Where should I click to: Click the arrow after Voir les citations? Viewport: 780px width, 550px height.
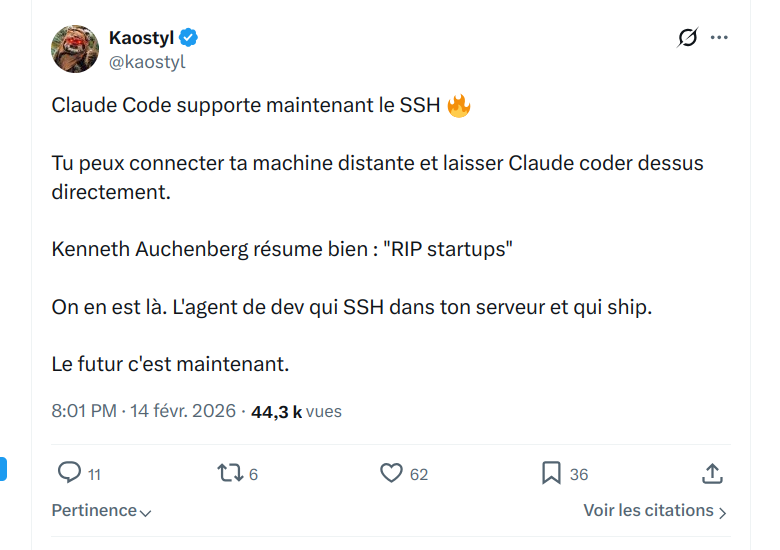pyautogui.click(x=723, y=512)
